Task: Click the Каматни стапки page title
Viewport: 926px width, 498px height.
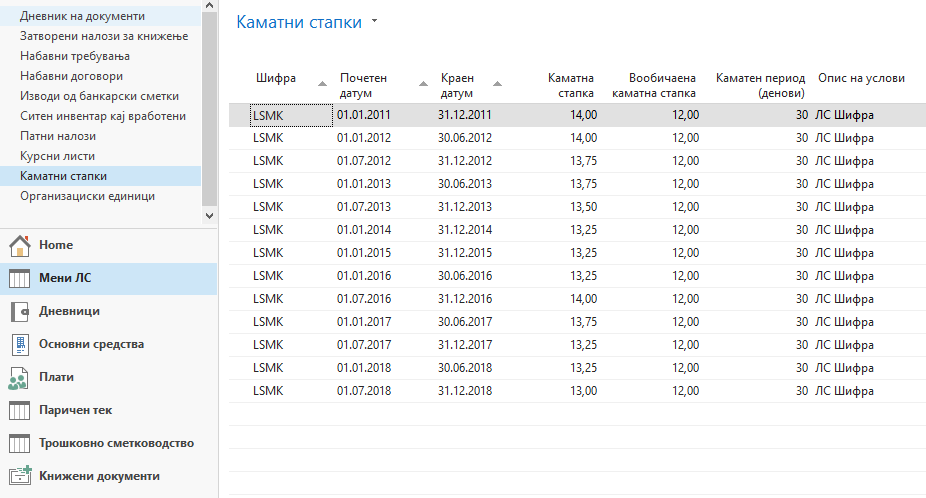Action: pos(299,22)
